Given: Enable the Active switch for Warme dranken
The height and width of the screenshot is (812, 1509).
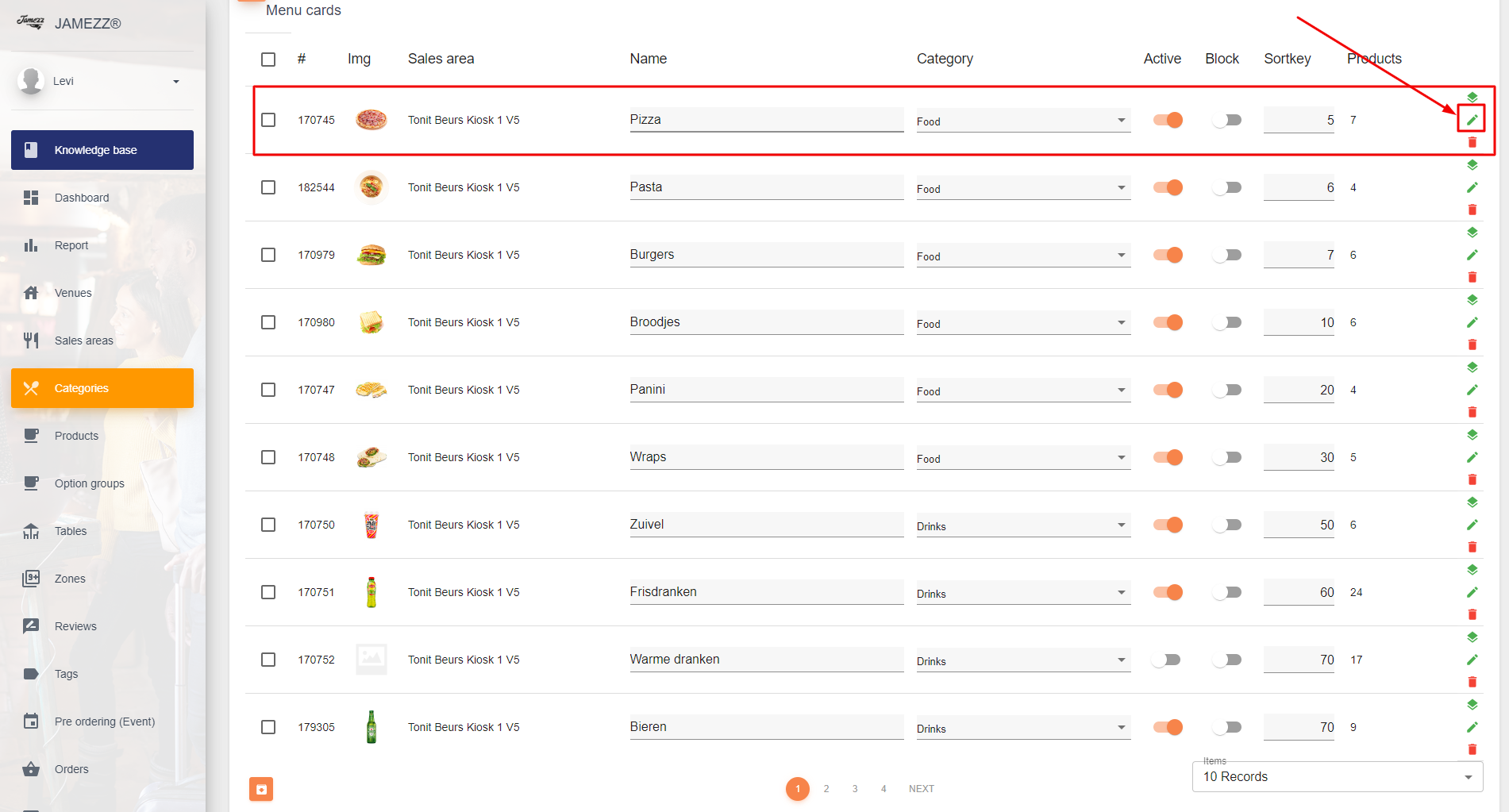Looking at the screenshot, I should coord(1166,660).
